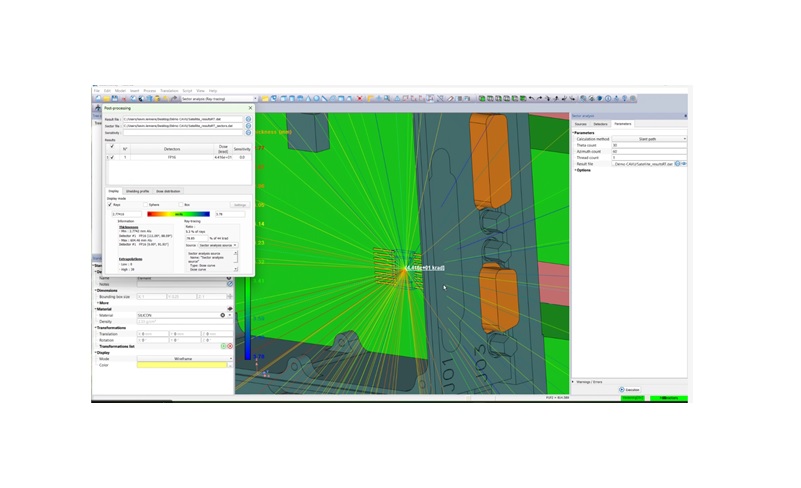801x488 pixels.
Task: Click the red X delete toolbar icon
Action: [359, 99]
